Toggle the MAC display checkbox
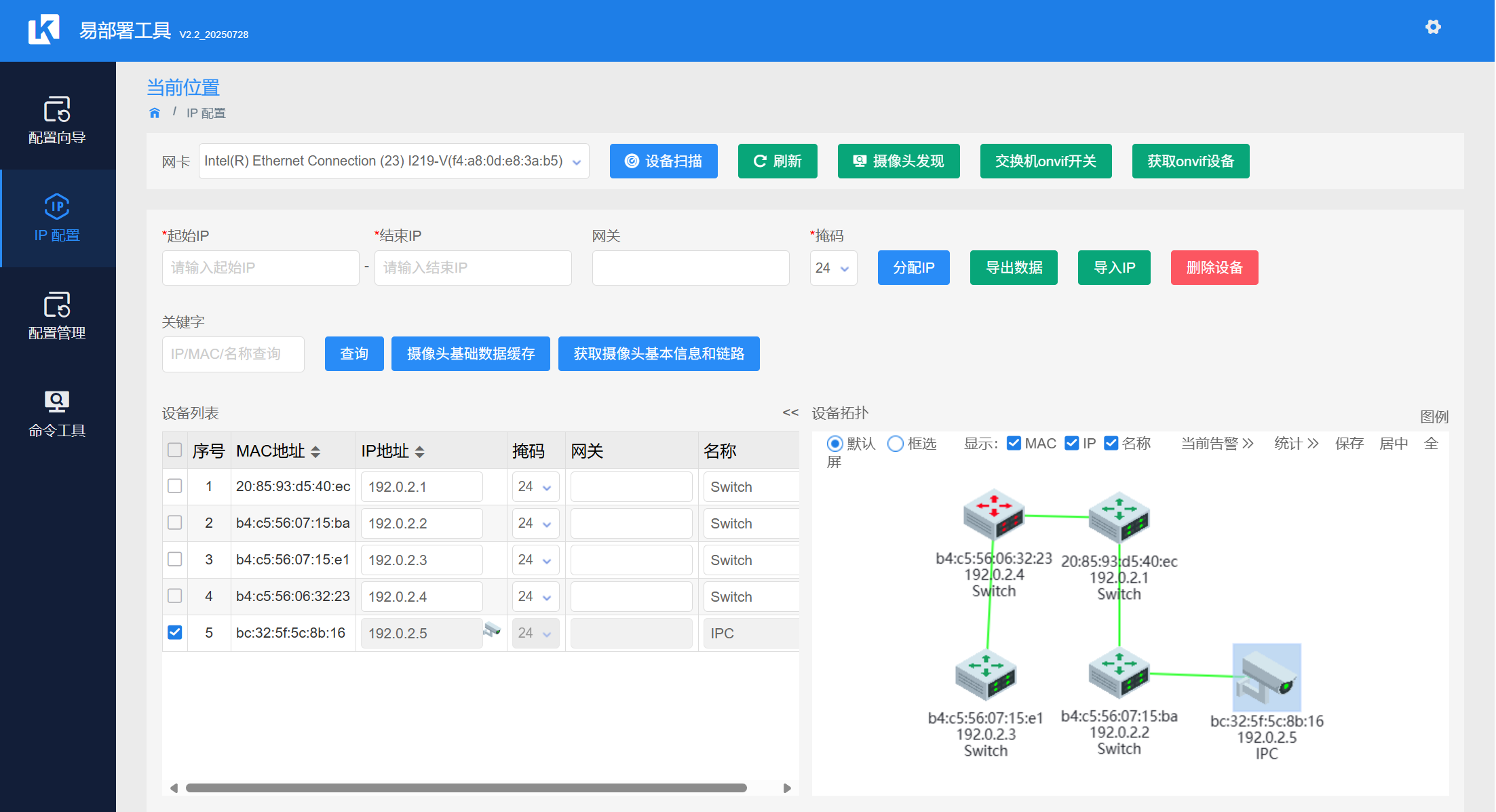1496x812 pixels. pyautogui.click(x=1014, y=444)
